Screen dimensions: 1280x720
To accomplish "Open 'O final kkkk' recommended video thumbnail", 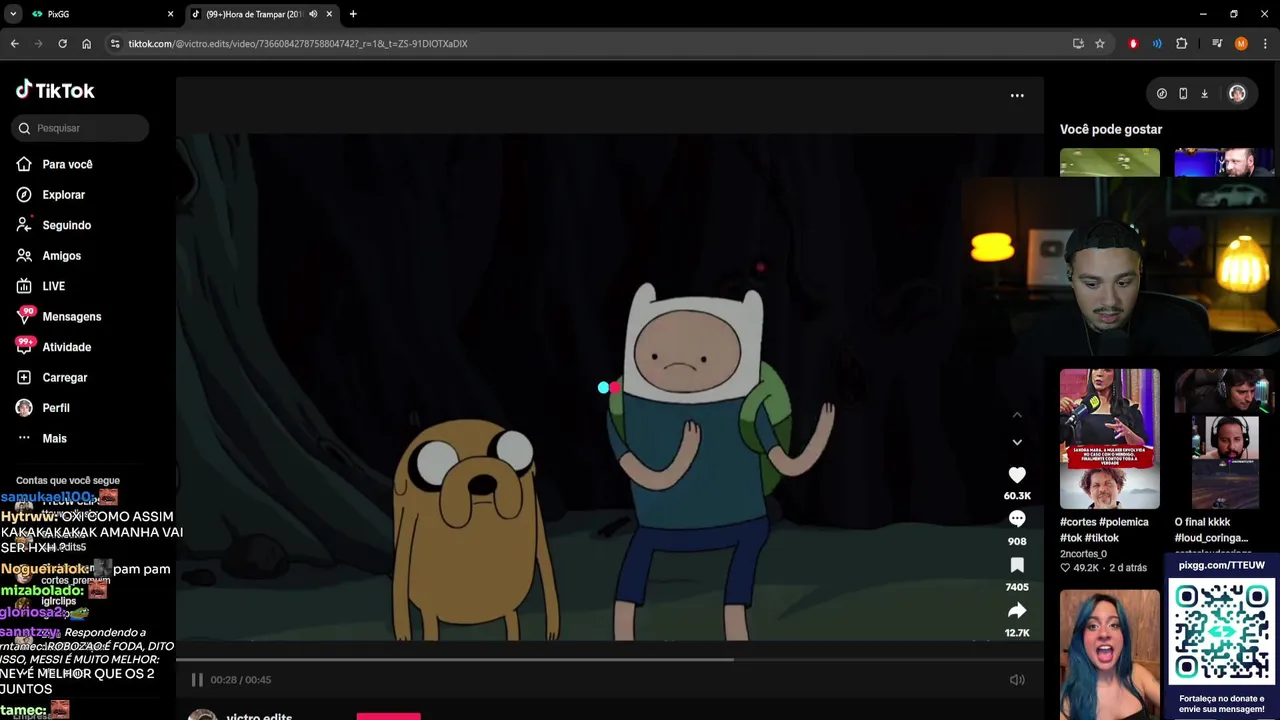I will [1224, 439].
